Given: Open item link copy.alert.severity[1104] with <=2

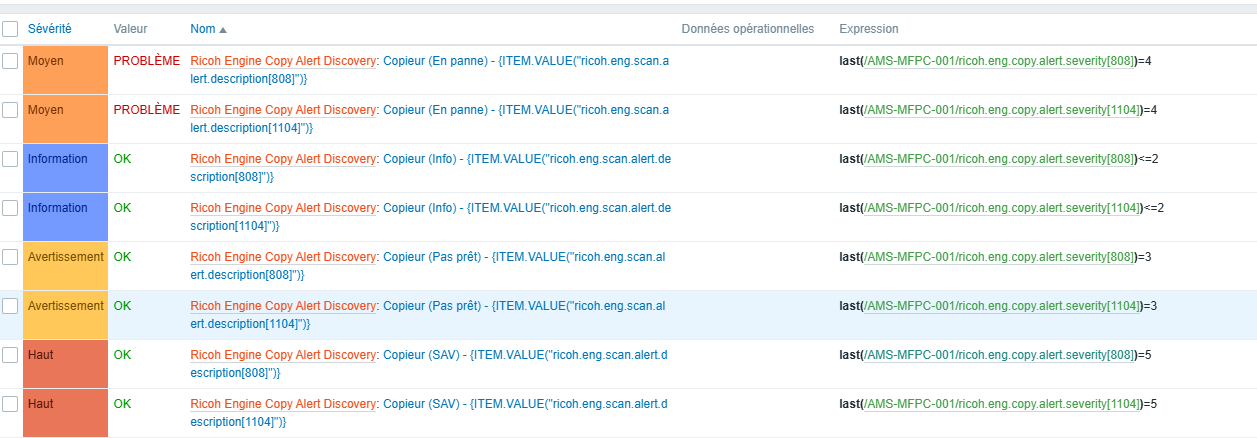Looking at the screenshot, I should point(1003,208).
